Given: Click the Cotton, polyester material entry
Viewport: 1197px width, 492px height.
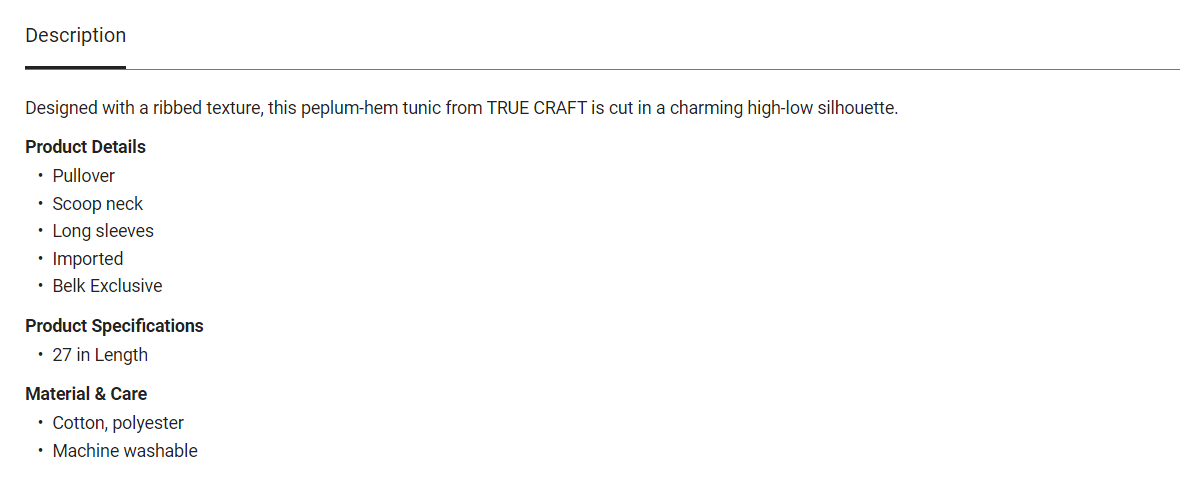Looking at the screenshot, I should [x=118, y=423].
